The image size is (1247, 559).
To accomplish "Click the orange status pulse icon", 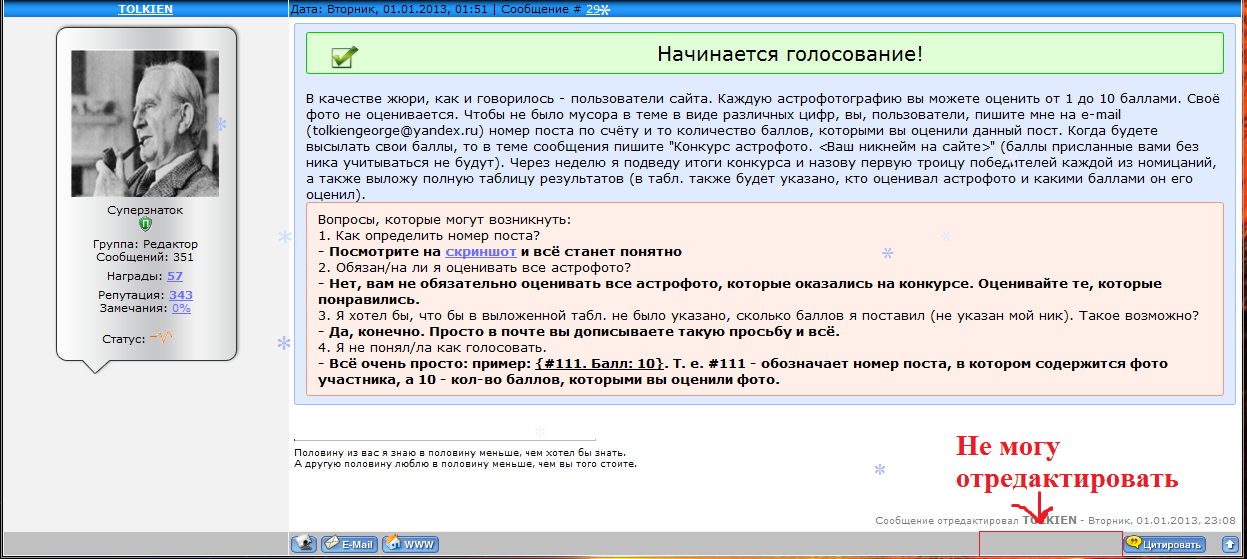I will [162, 338].
